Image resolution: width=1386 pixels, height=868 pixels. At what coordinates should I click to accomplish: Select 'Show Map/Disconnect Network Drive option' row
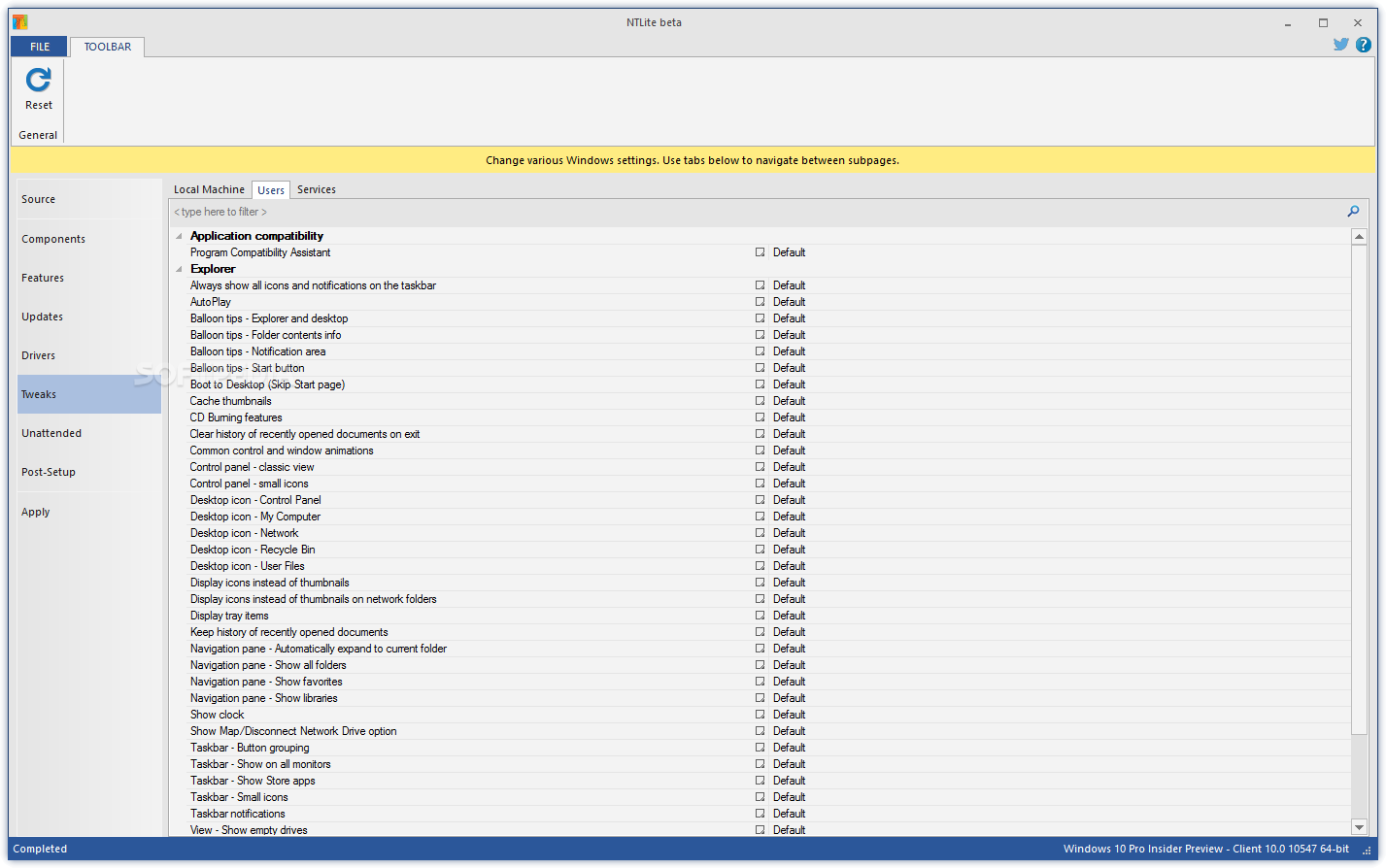coord(293,731)
